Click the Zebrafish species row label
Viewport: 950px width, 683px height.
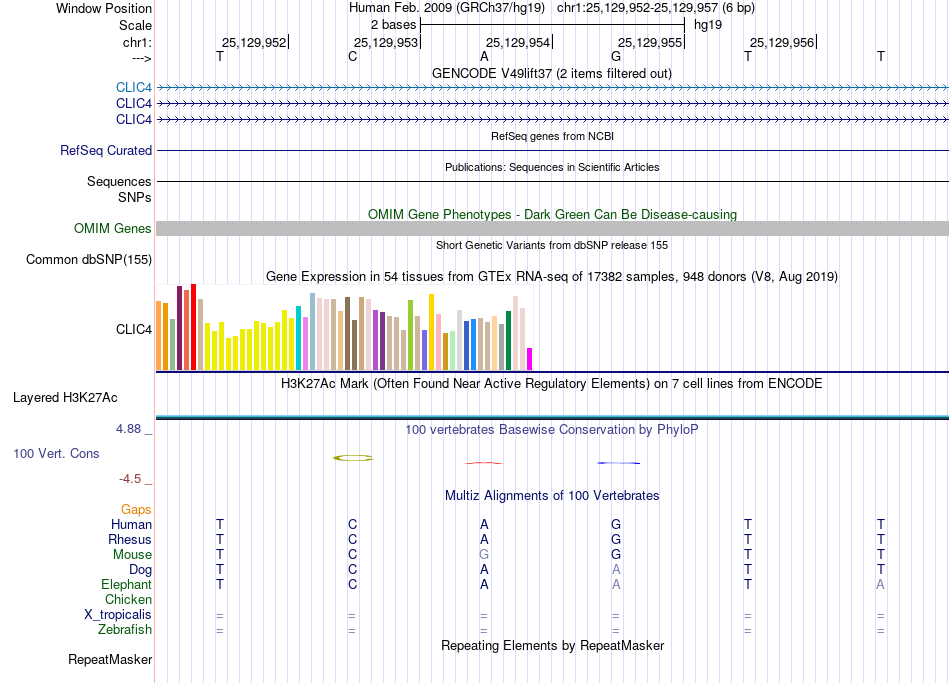[x=124, y=629]
